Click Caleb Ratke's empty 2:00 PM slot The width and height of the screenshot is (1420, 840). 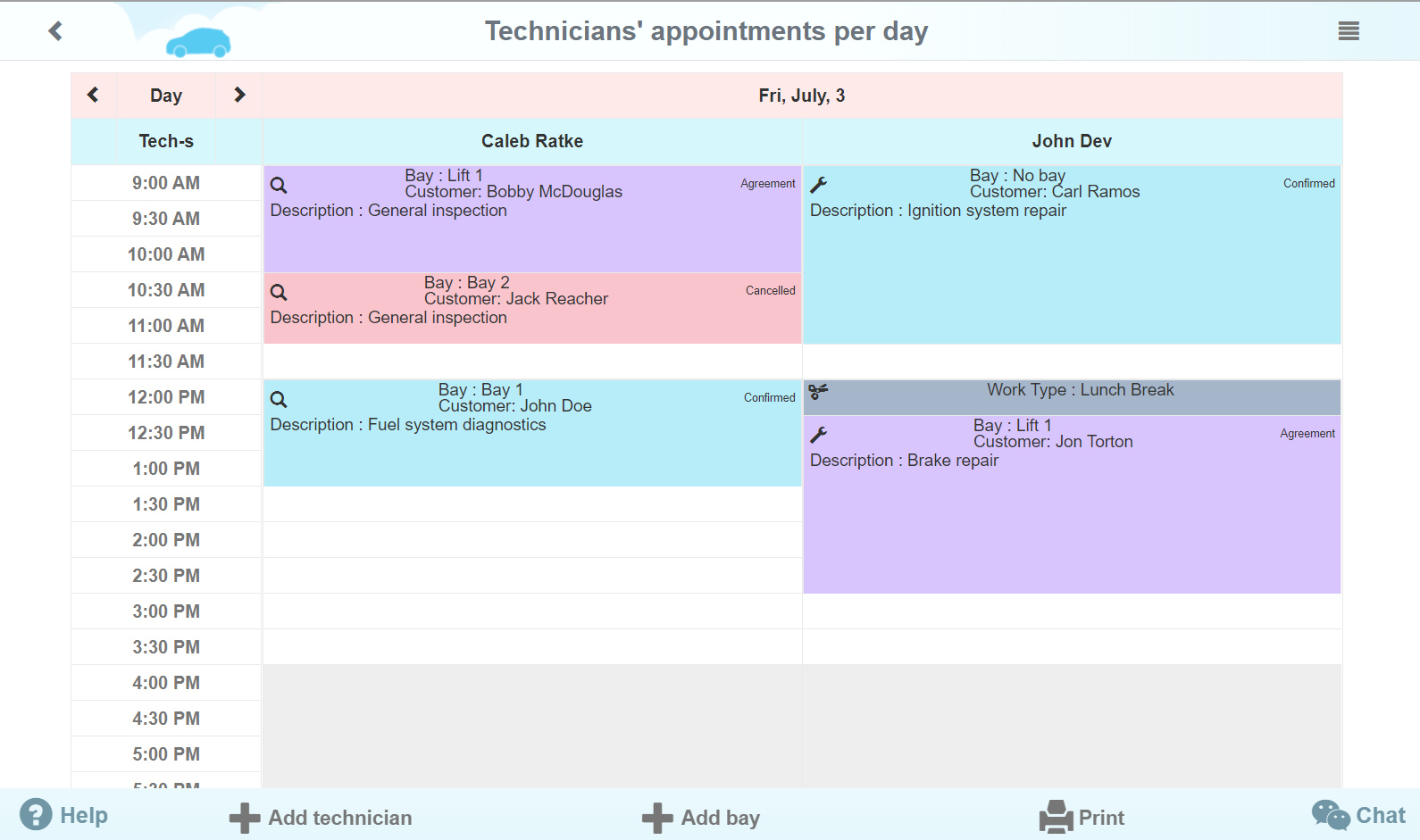coord(532,540)
